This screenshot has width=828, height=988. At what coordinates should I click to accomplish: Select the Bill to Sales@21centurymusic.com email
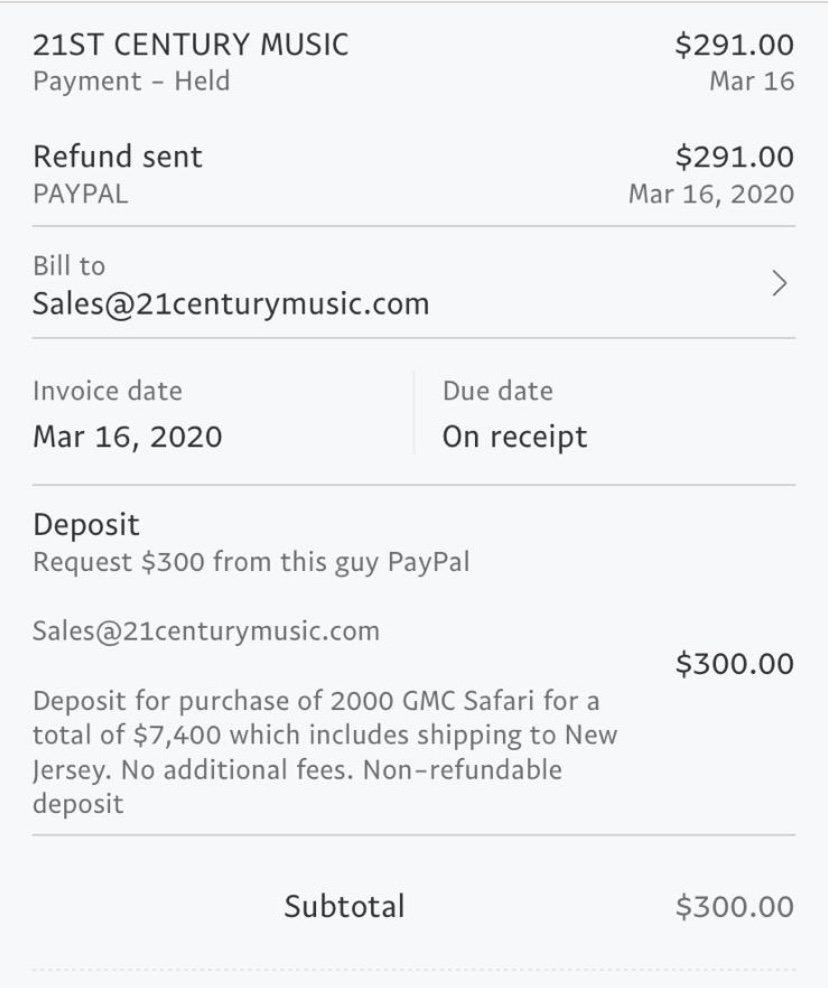tap(231, 304)
